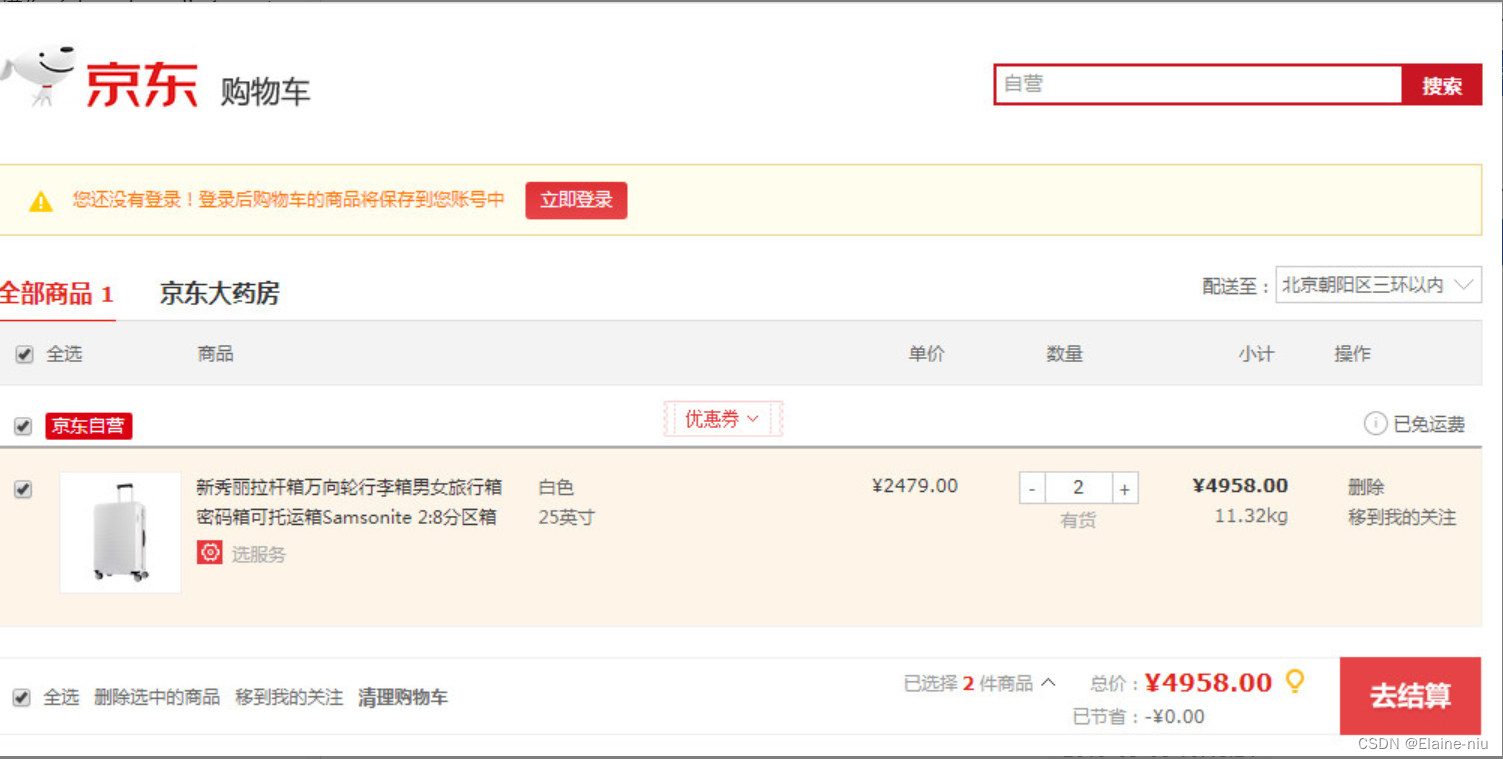Viewport: 1503px width, 759px height.
Task: Click the 选服务 text link
Action: [x=259, y=553]
